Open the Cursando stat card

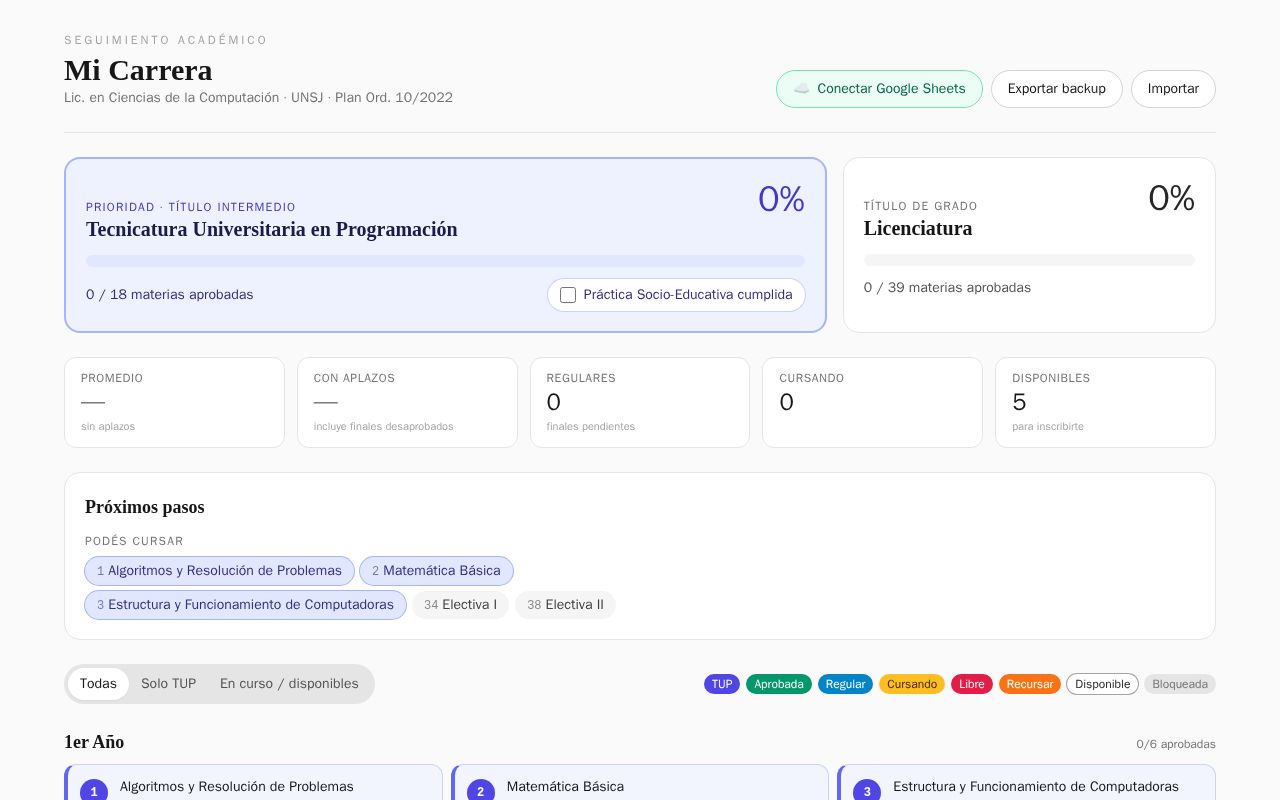(x=872, y=402)
